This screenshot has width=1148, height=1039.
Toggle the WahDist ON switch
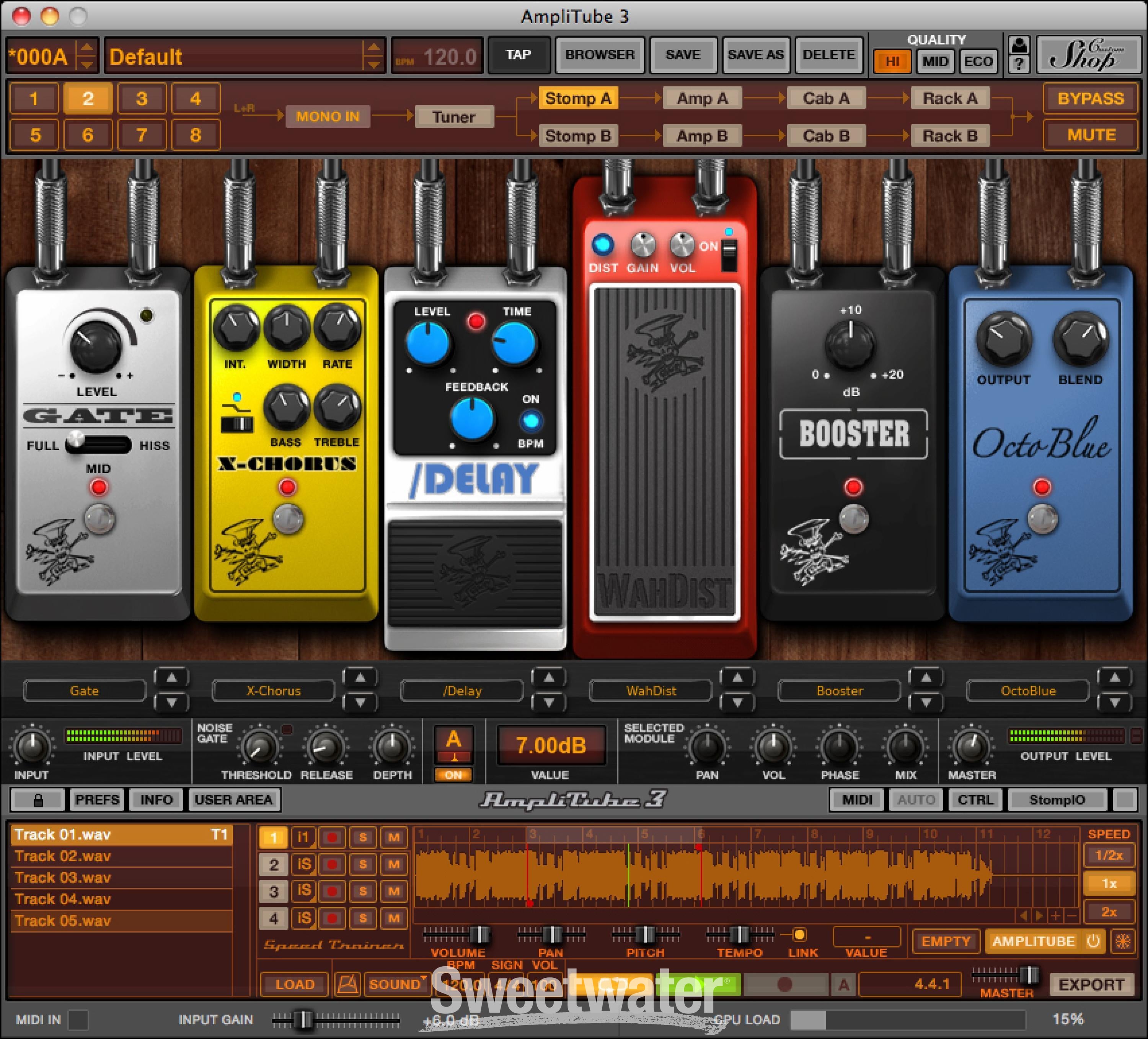729,255
